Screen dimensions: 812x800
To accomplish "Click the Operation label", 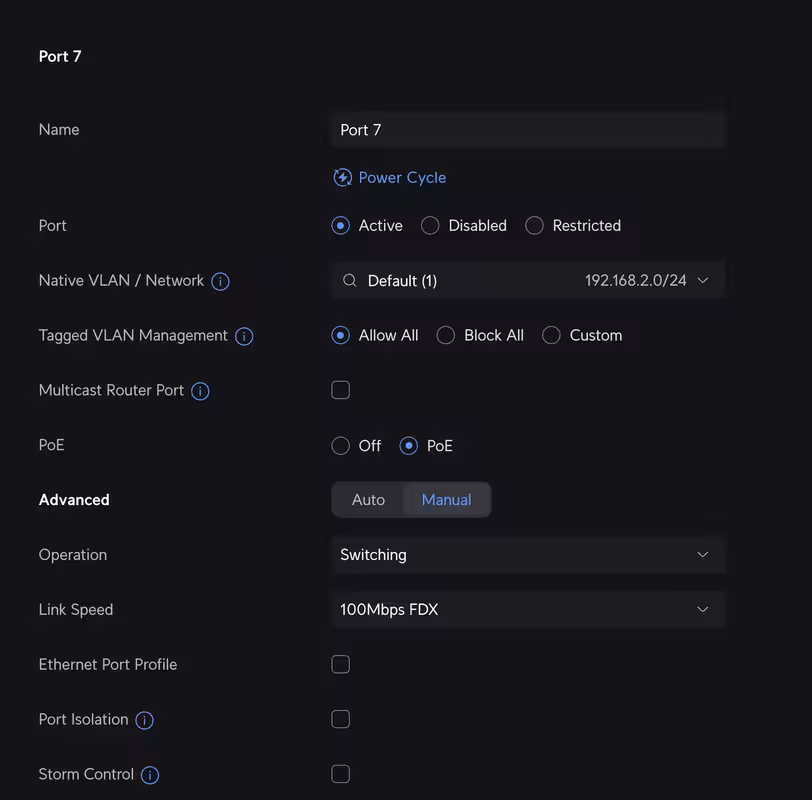I will (73, 555).
